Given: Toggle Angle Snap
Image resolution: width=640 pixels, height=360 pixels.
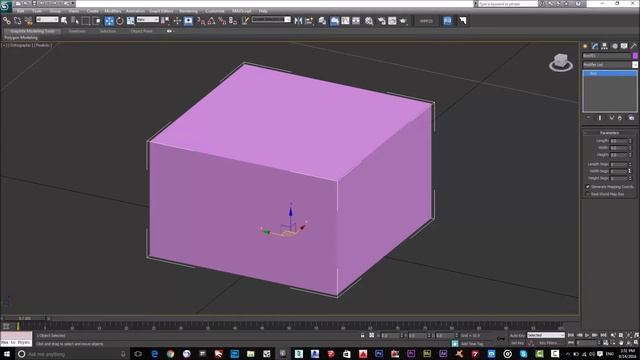Looking at the screenshot, I should pyautogui.click(x=211, y=20).
